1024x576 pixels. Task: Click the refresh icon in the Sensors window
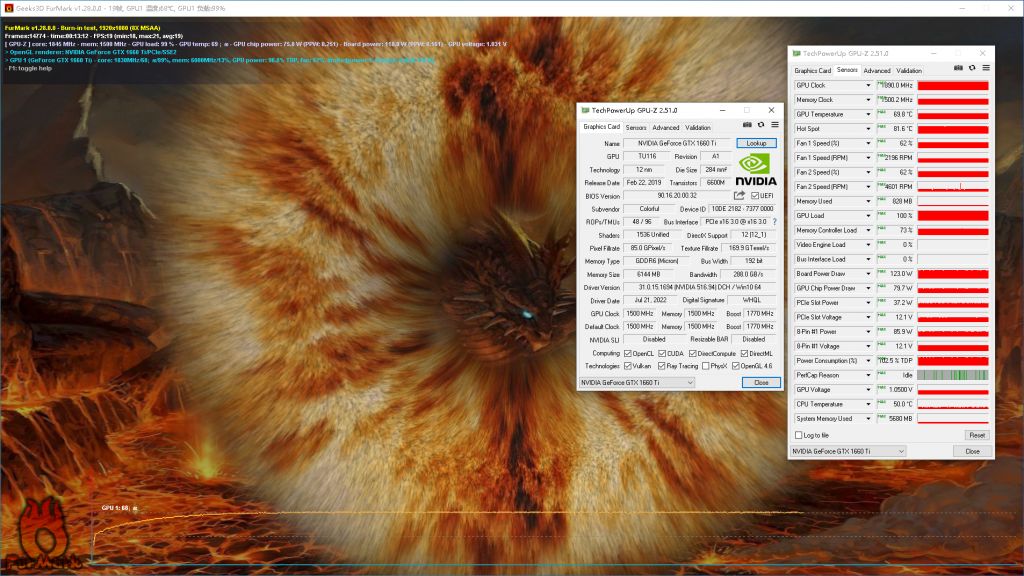click(x=971, y=69)
